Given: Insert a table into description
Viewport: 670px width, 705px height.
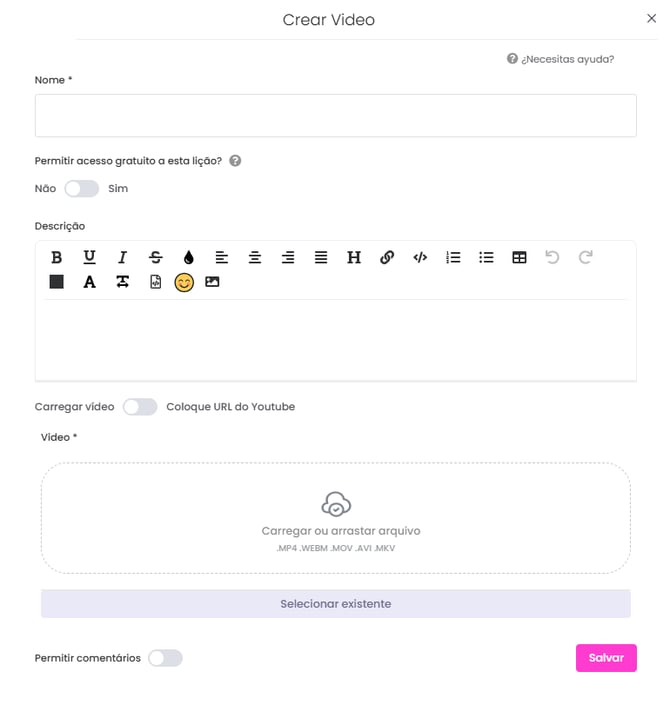Looking at the screenshot, I should tap(519, 257).
